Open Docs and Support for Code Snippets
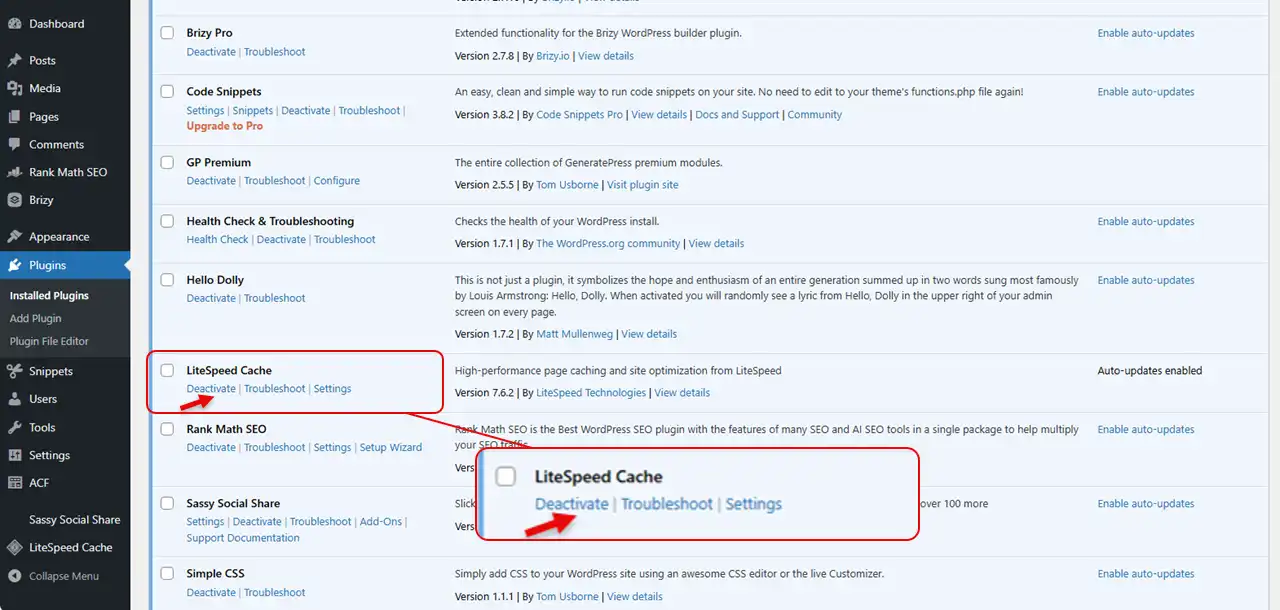 coord(737,115)
